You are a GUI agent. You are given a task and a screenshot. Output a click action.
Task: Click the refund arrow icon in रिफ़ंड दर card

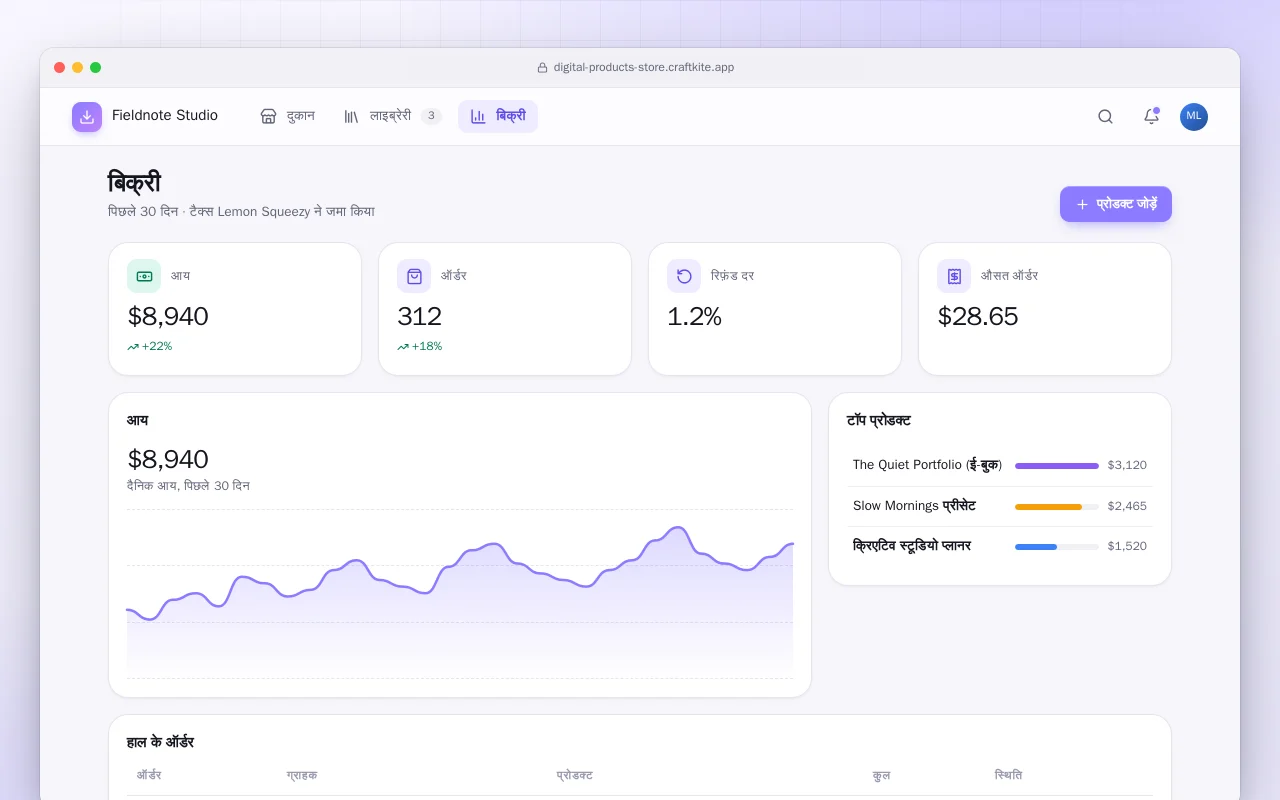(x=684, y=276)
